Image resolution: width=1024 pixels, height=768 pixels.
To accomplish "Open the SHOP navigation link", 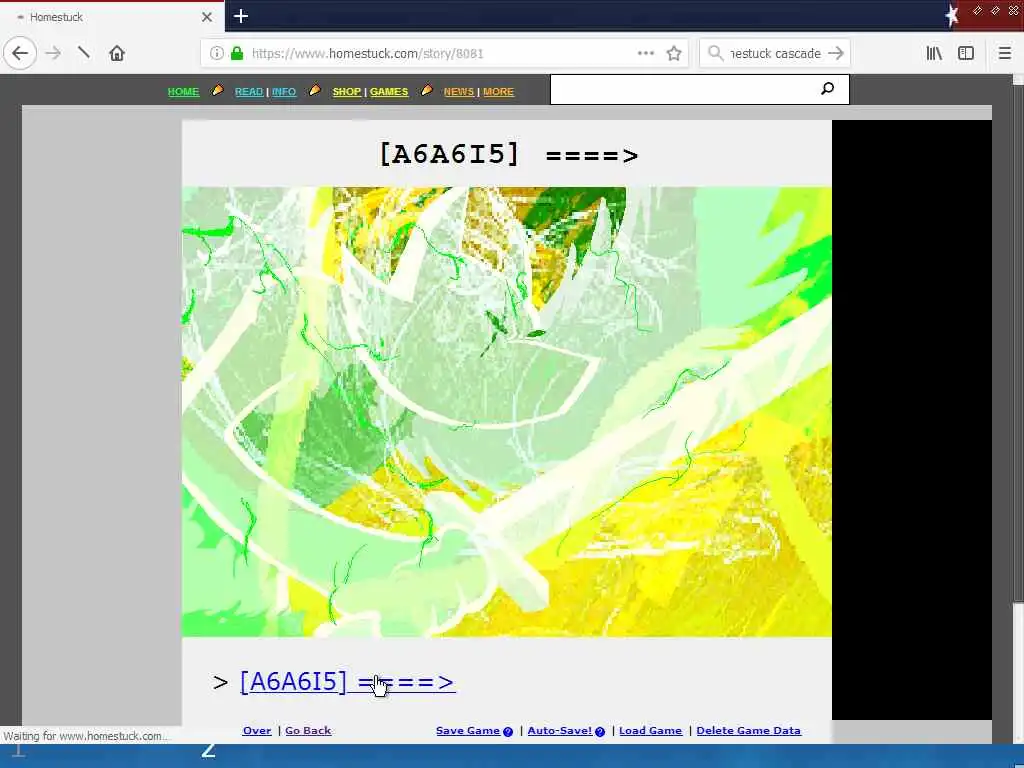I will tap(347, 91).
